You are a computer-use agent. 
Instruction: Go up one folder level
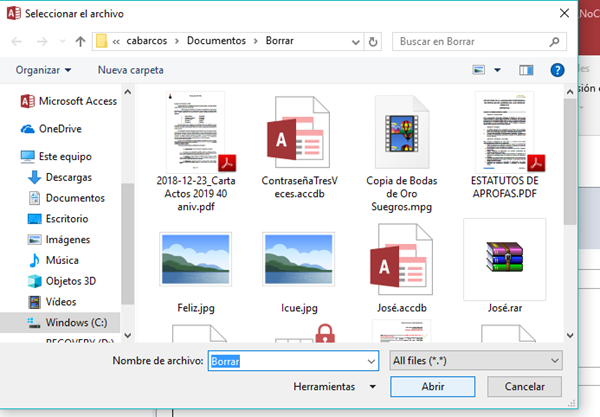[x=80, y=41]
